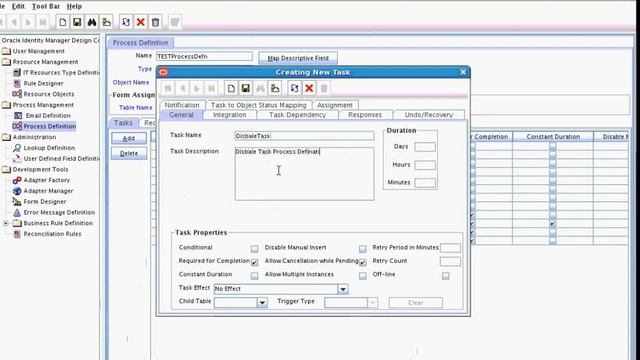The image size is (640, 360).
Task: Click Task Description text area
Action: 304,174
